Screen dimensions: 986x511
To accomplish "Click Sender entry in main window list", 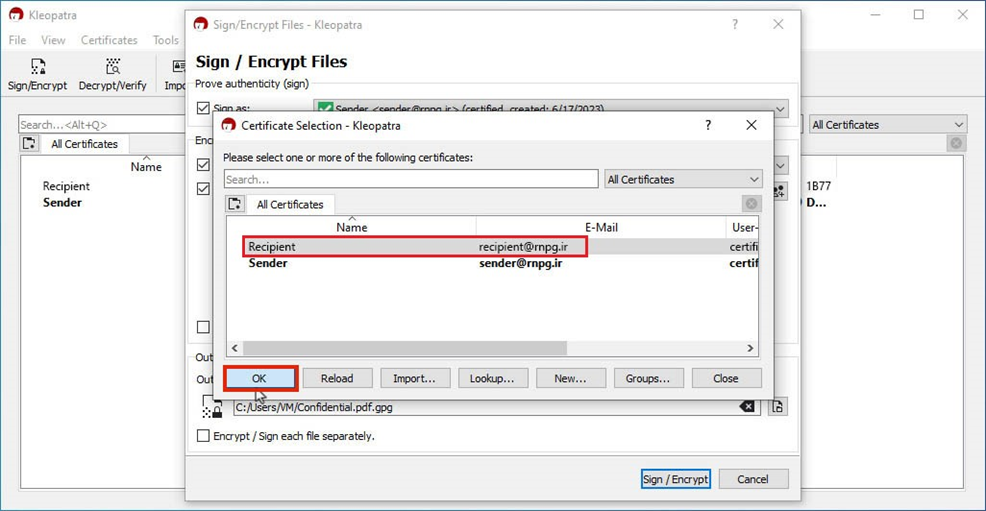I will coord(62,202).
